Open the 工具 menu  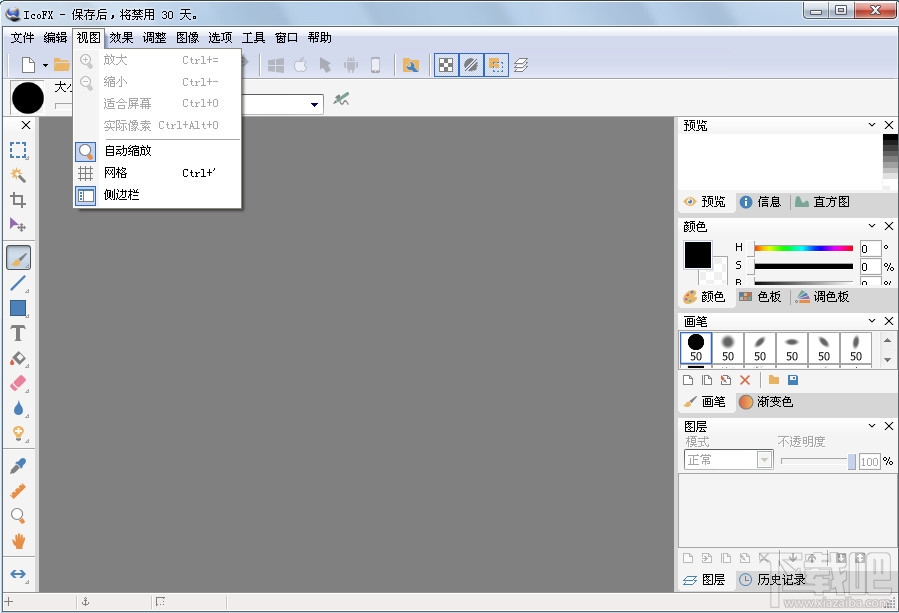coord(252,37)
